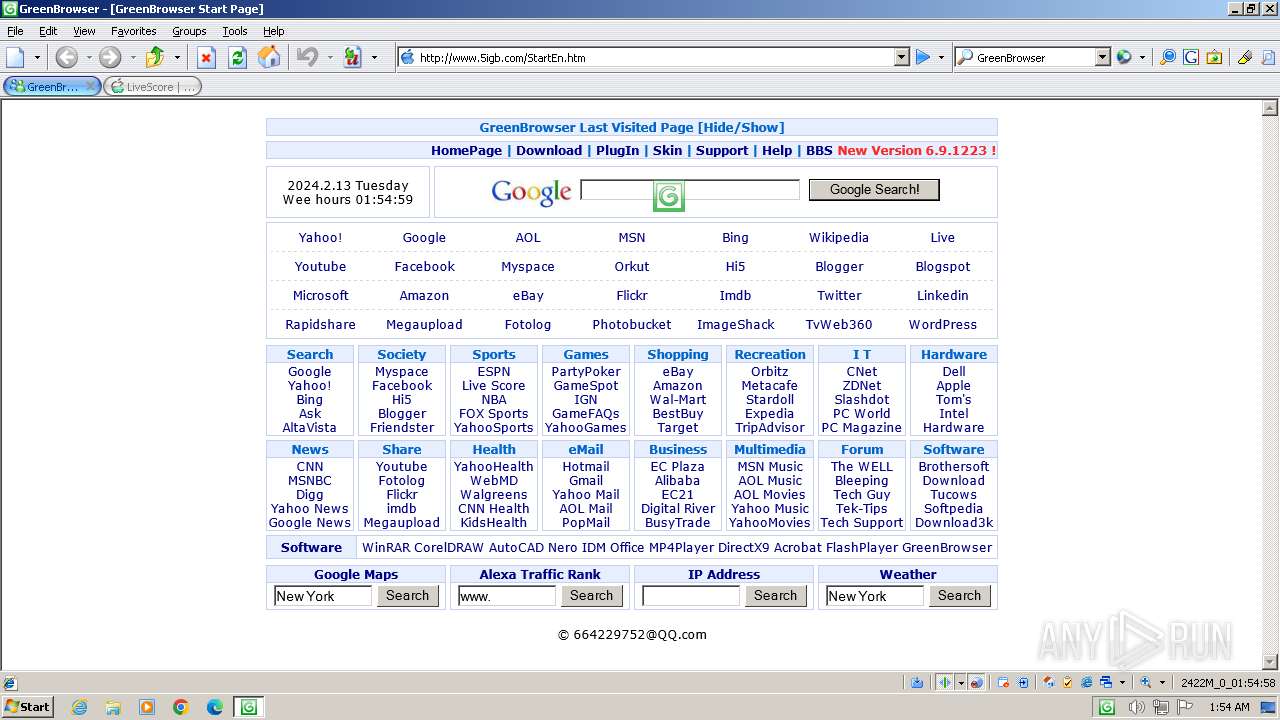Viewport: 1280px width, 720px height.
Task: Click the GreenBrowser Last Visited Page [Hide/Show] link
Action: tap(632, 127)
